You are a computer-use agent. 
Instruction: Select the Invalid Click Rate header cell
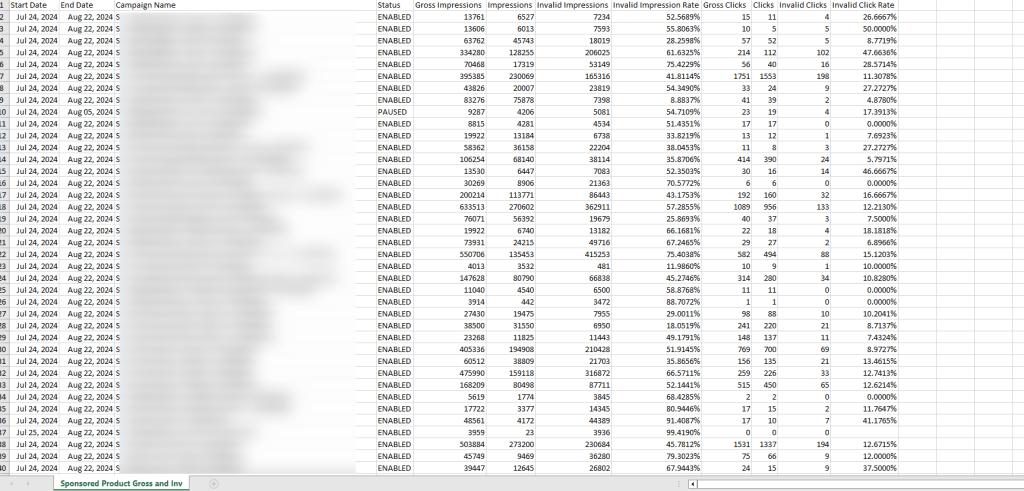coord(864,5)
